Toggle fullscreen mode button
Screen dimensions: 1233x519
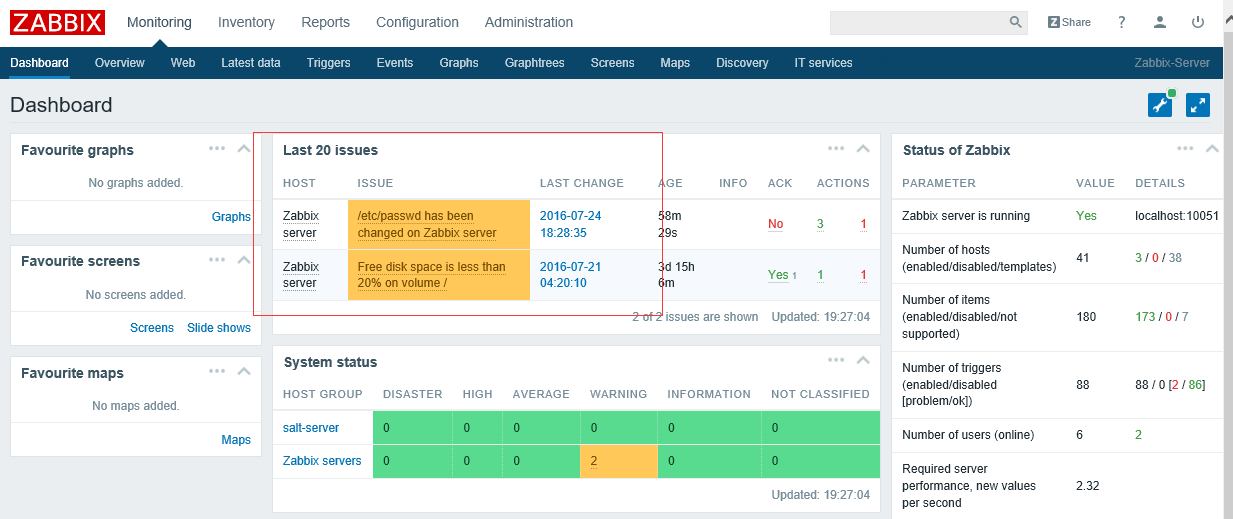coord(1198,105)
